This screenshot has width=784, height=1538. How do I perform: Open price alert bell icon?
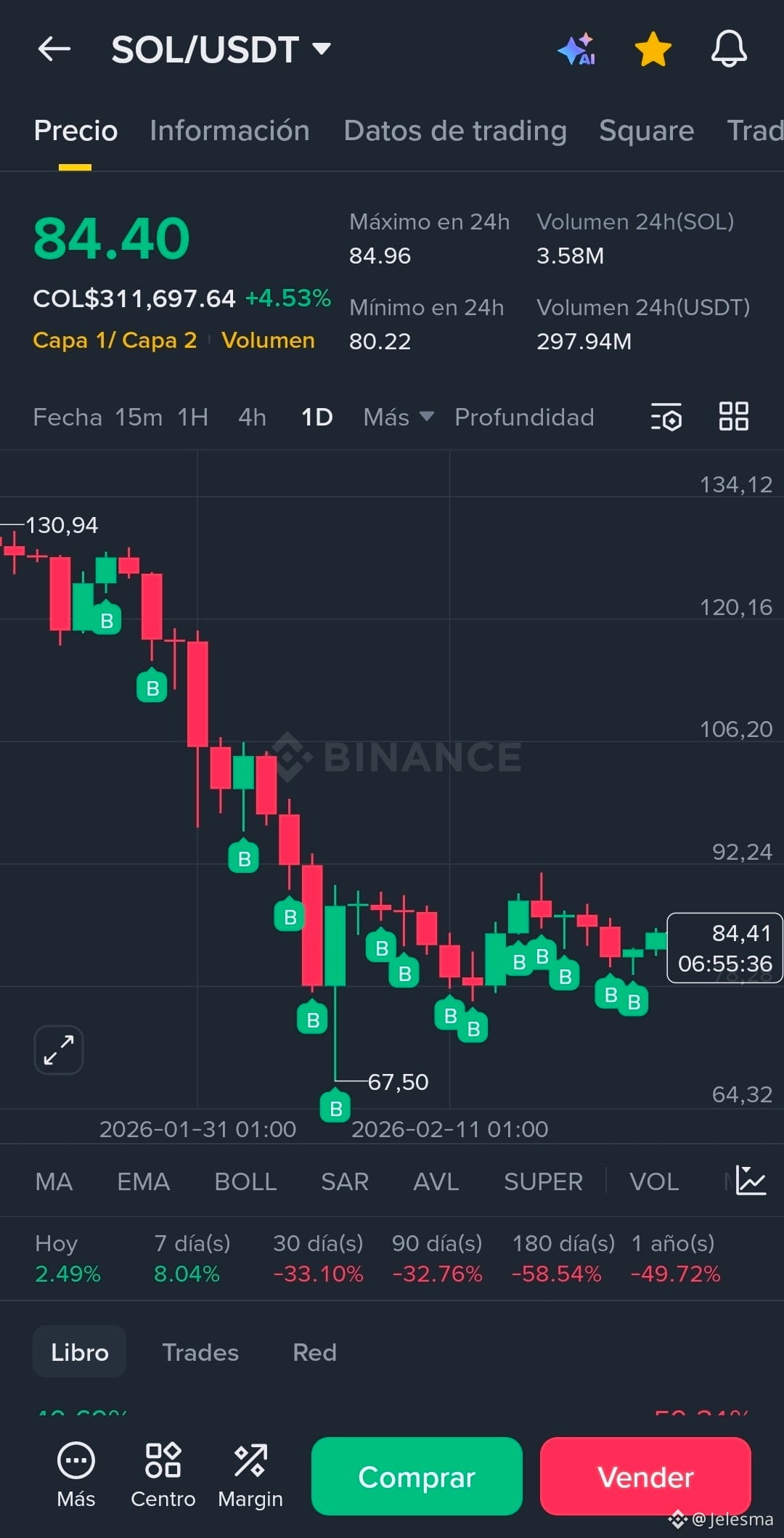[x=729, y=49]
